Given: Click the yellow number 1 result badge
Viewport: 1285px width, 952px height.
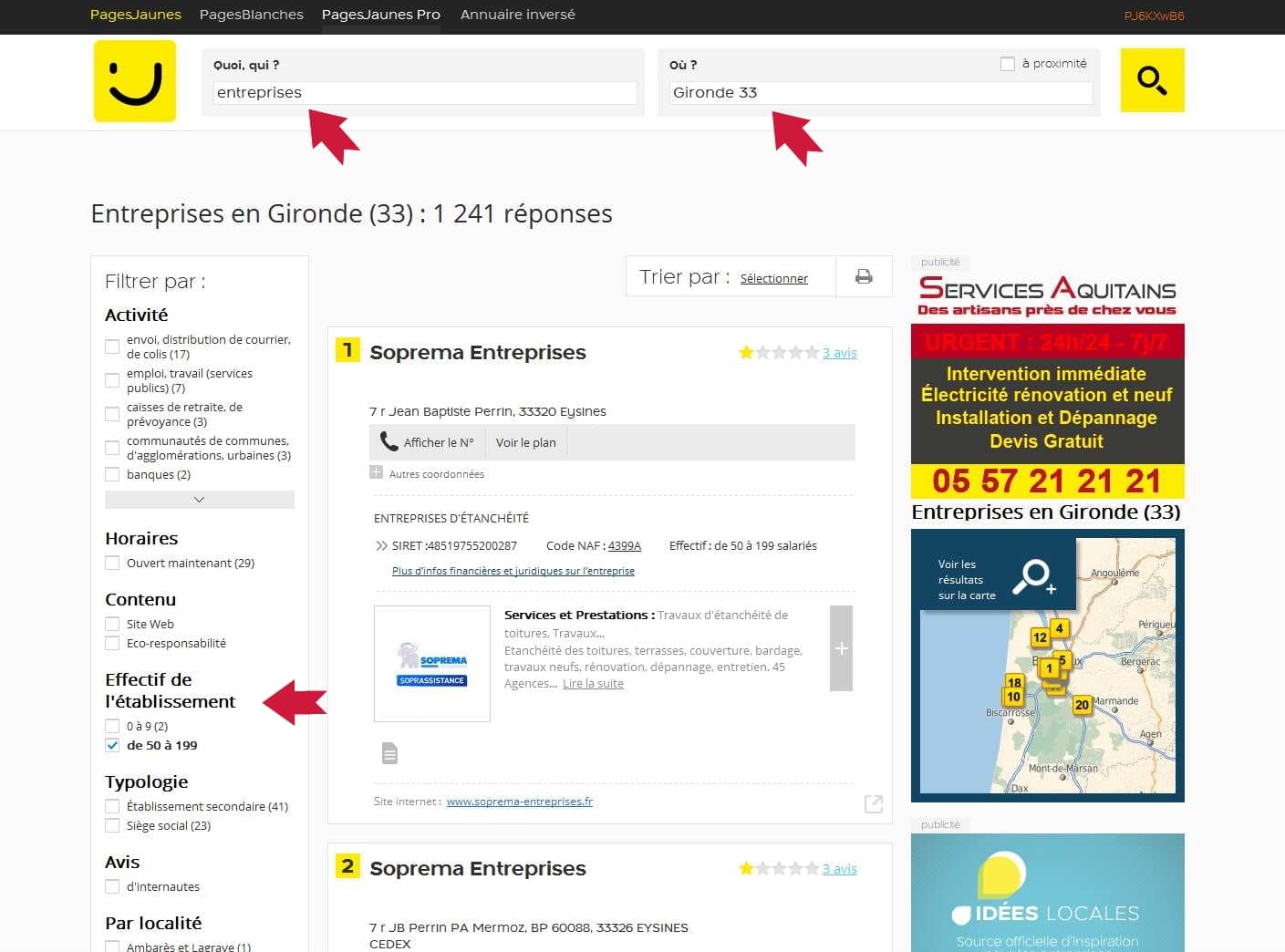Looking at the screenshot, I should pyautogui.click(x=347, y=350).
